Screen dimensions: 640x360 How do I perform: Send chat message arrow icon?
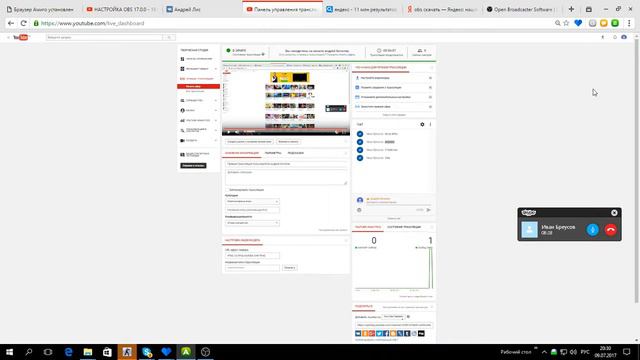(429, 210)
